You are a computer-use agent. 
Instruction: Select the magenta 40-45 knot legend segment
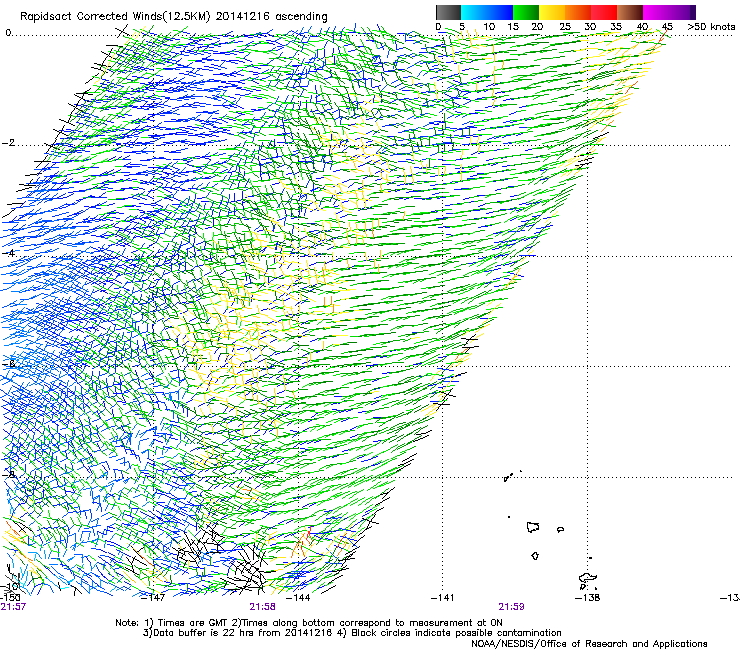656,12
